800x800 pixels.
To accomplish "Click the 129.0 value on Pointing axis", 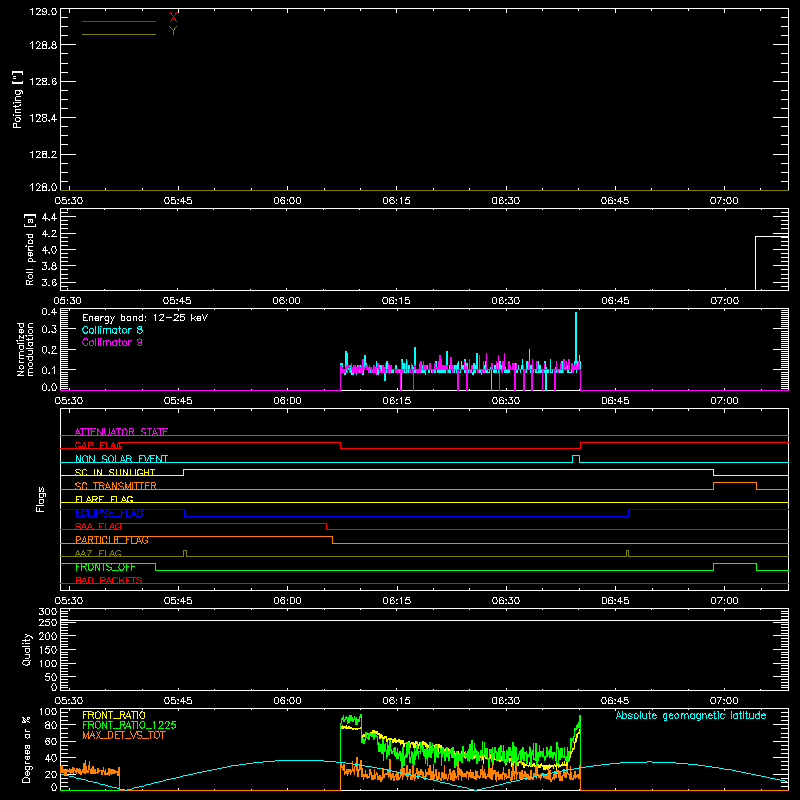I will (43, 12).
